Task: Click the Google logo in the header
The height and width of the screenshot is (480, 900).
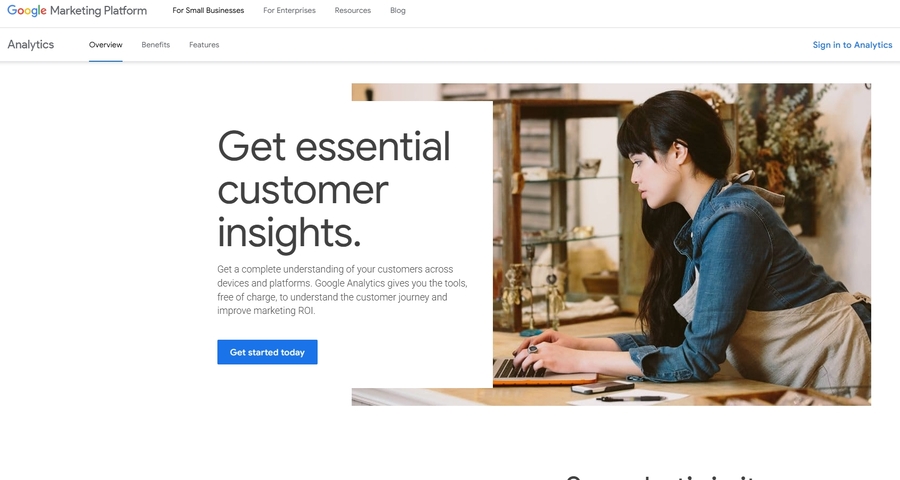Action: [26, 10]
